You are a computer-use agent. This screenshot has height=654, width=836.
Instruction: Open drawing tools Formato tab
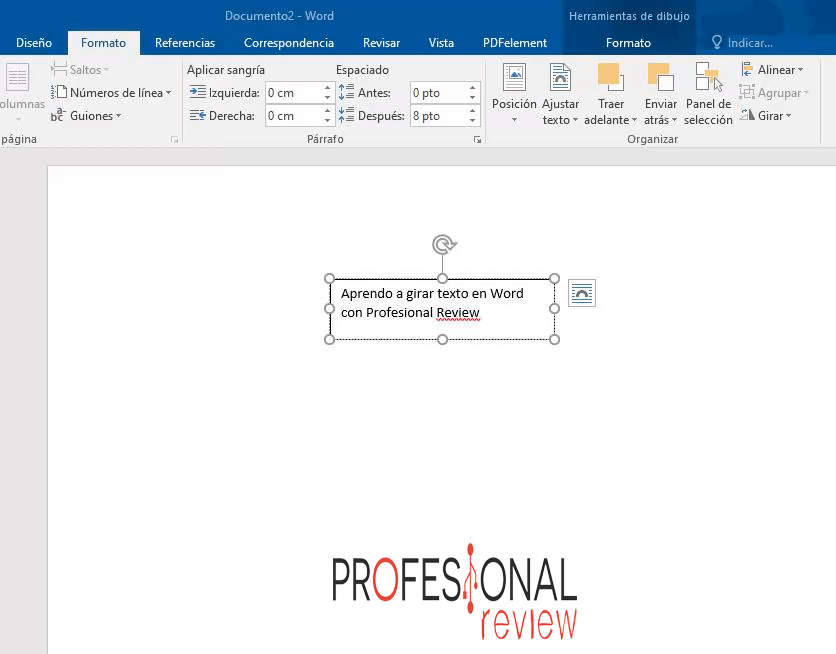(x=628, y=43)
